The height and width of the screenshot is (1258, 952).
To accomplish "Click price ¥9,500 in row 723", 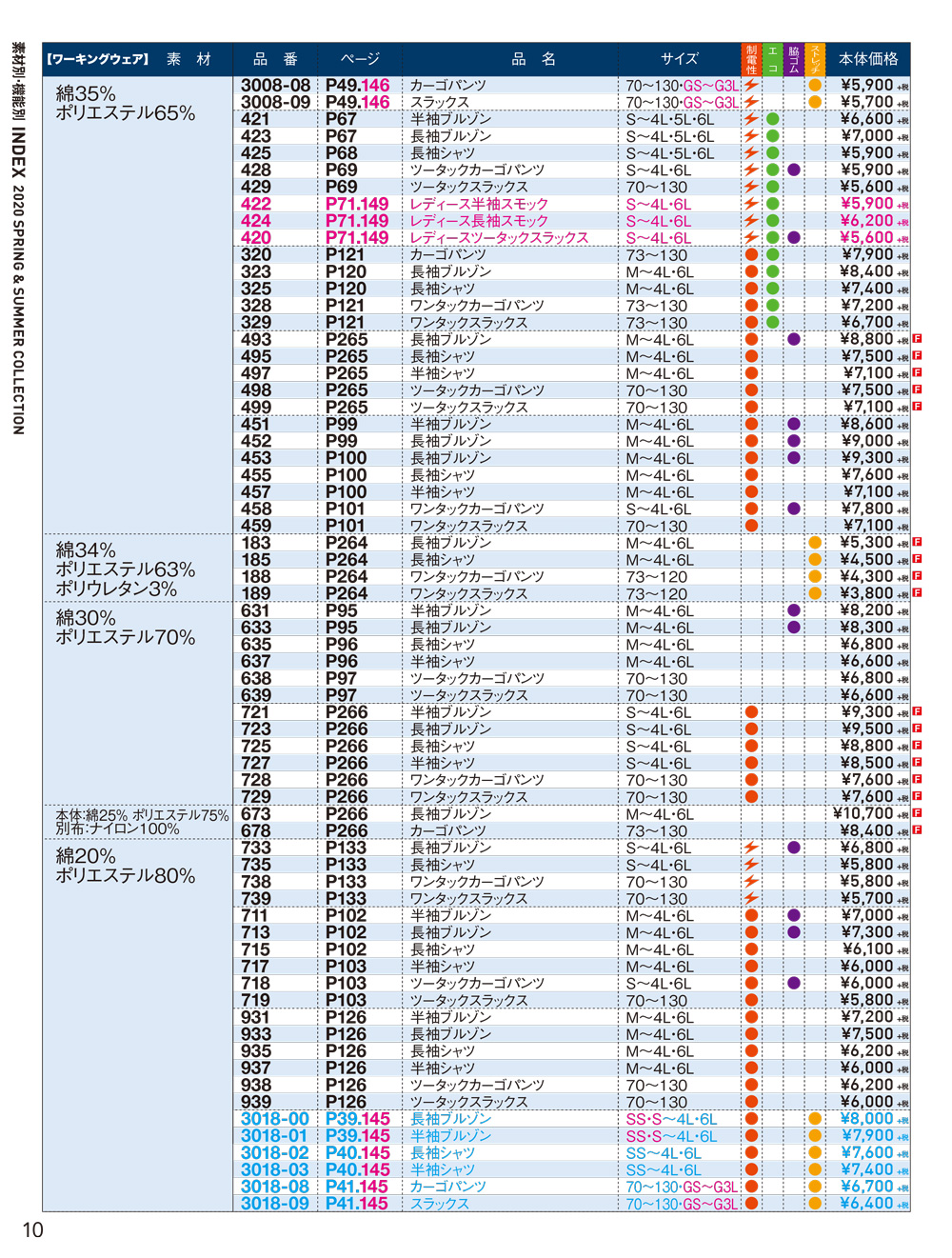I will pos(866,729).
